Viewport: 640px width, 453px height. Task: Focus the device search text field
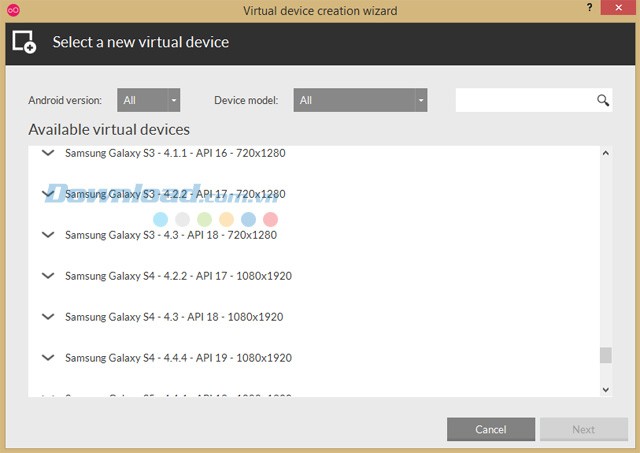(524, 100)
